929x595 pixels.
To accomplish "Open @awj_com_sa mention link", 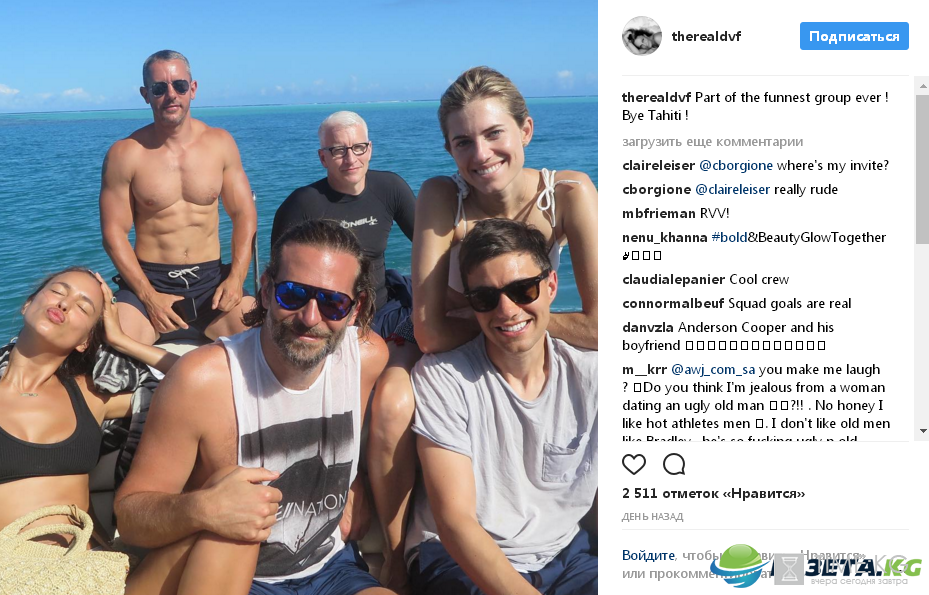I will coord(713,370).
